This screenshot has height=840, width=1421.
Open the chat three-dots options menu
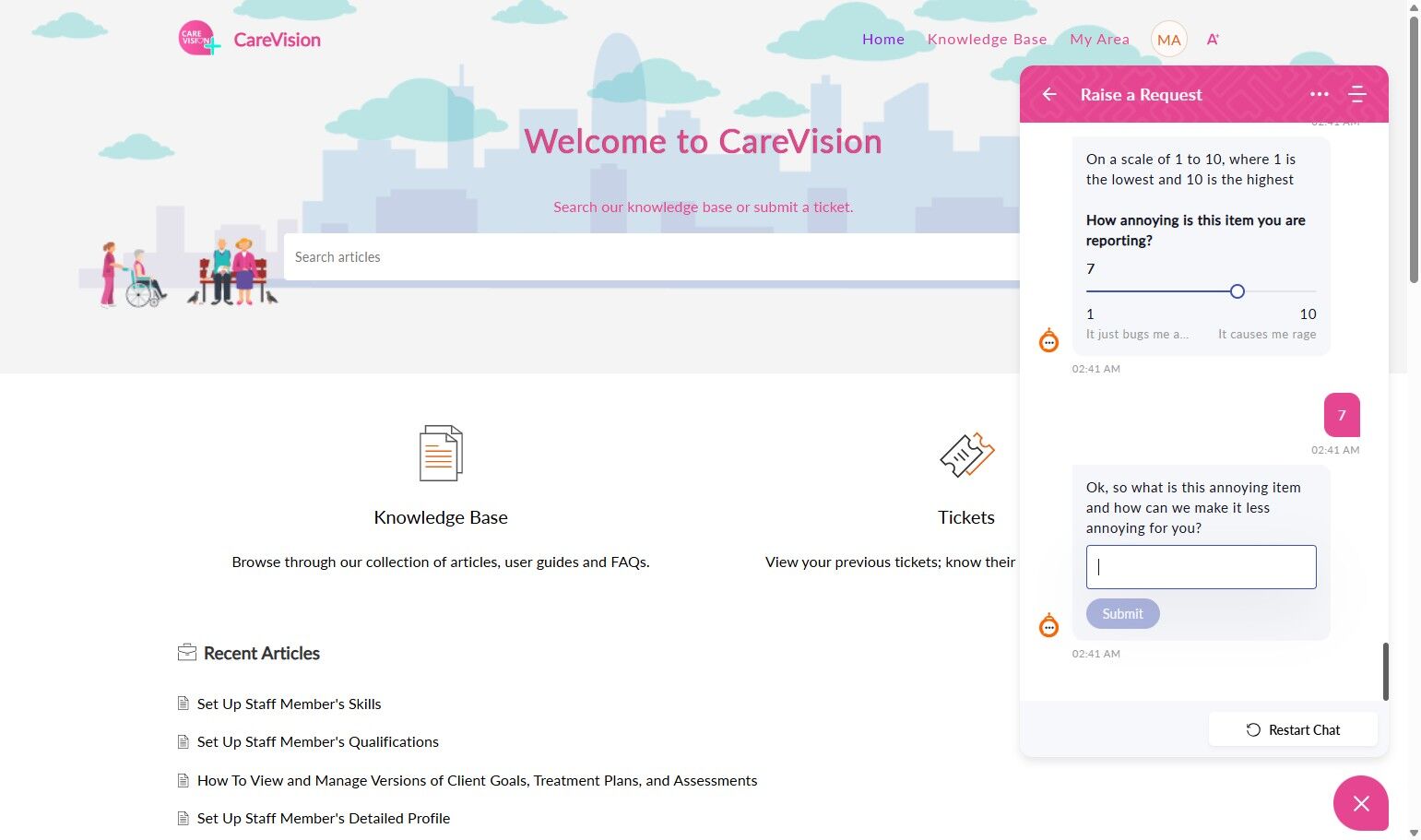tap(1320, 94)
